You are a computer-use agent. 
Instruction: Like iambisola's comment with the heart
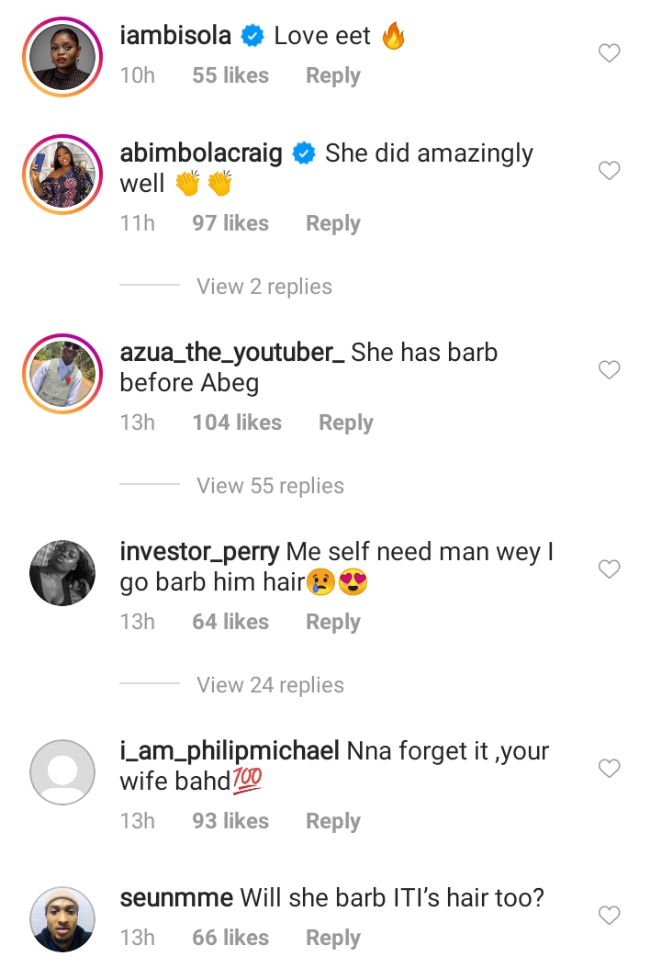coord(608,54)
